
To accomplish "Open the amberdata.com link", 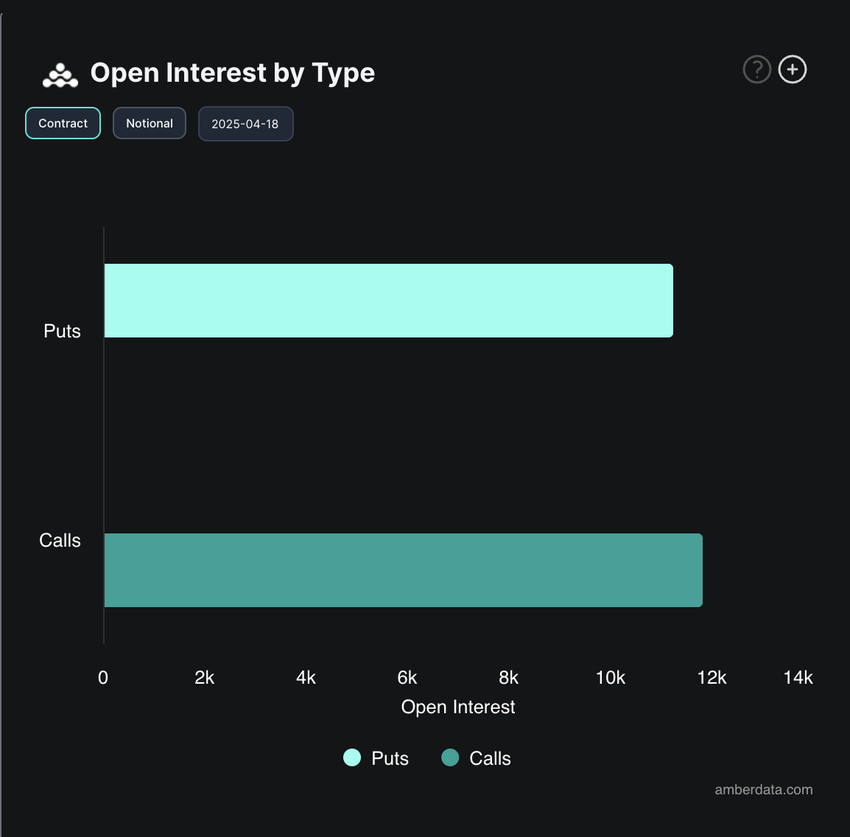I will click(763, 789).
